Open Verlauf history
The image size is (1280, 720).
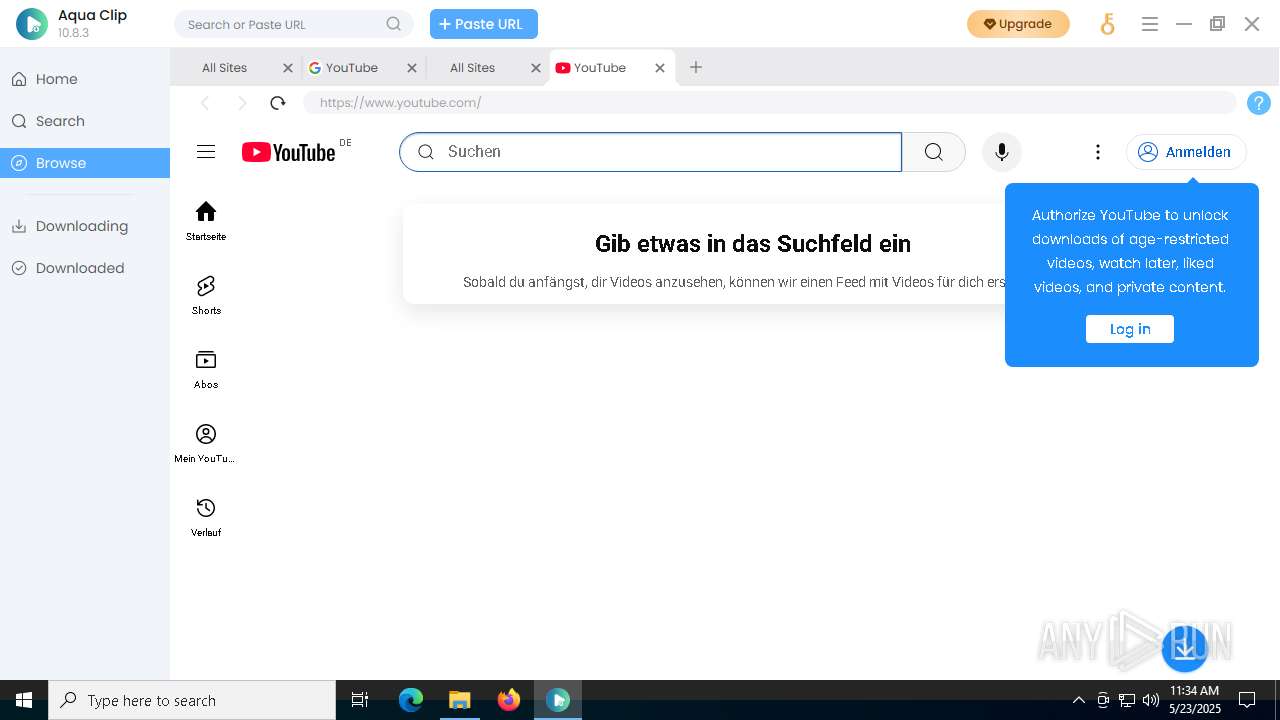pos(206,517)
